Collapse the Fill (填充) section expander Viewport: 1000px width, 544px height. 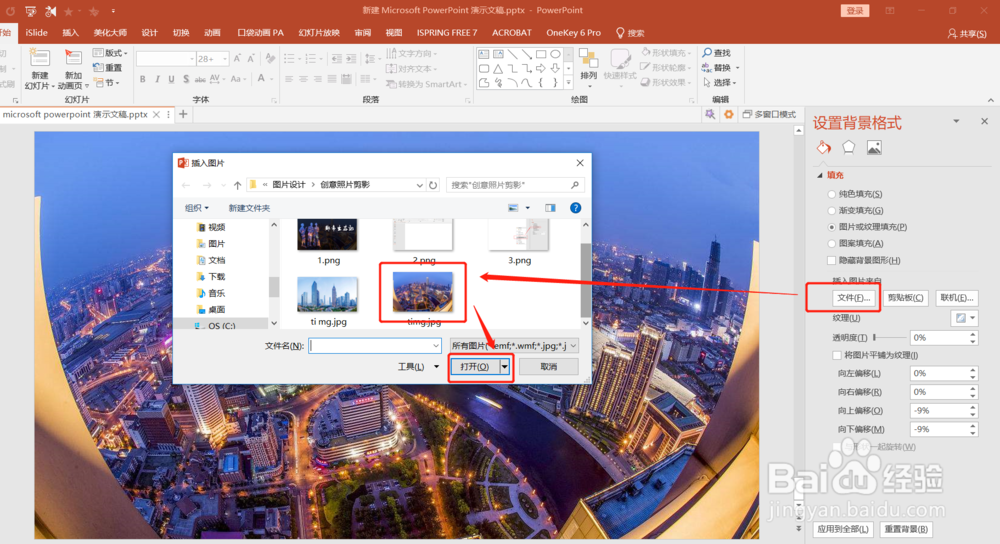[820, 175]
